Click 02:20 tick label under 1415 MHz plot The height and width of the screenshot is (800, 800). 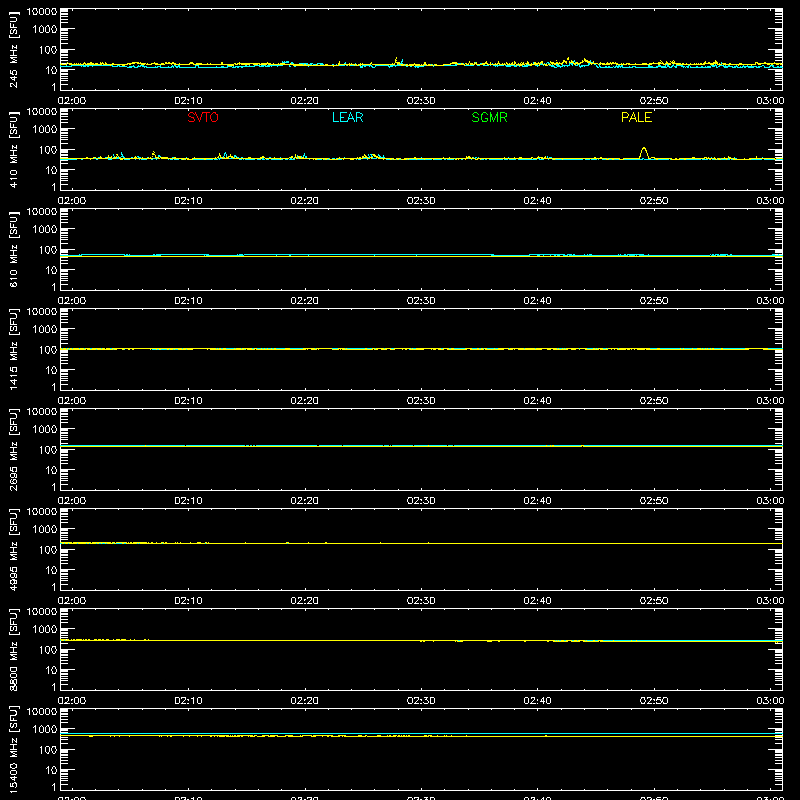coord(305,401)
